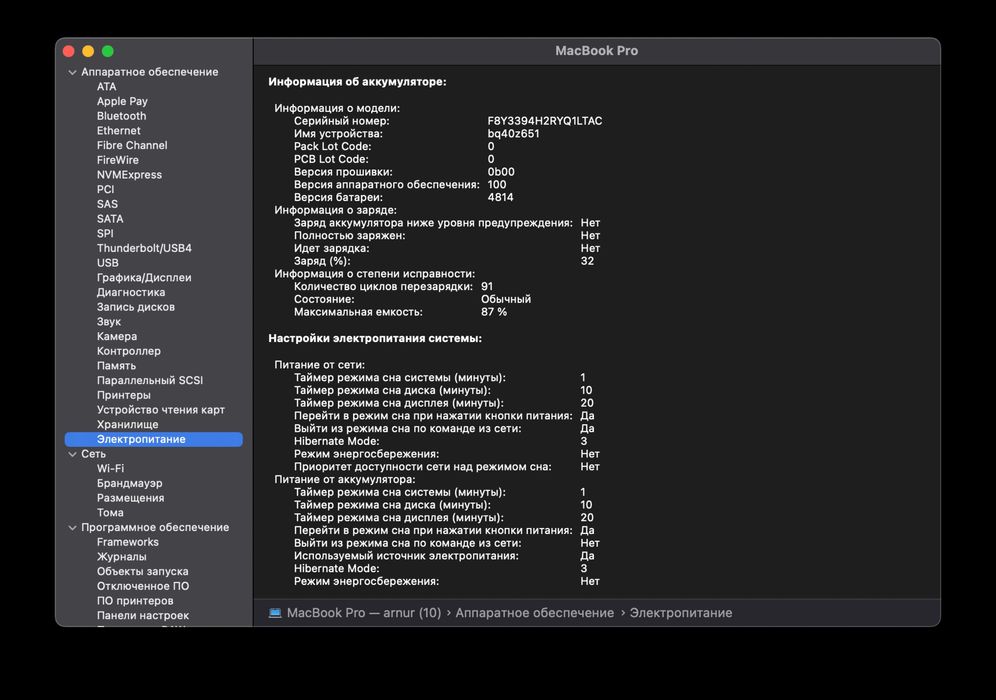Click maximum capacity value 87 %
The width and height of the screenshot is (996, 700).
tap(494, 312)
